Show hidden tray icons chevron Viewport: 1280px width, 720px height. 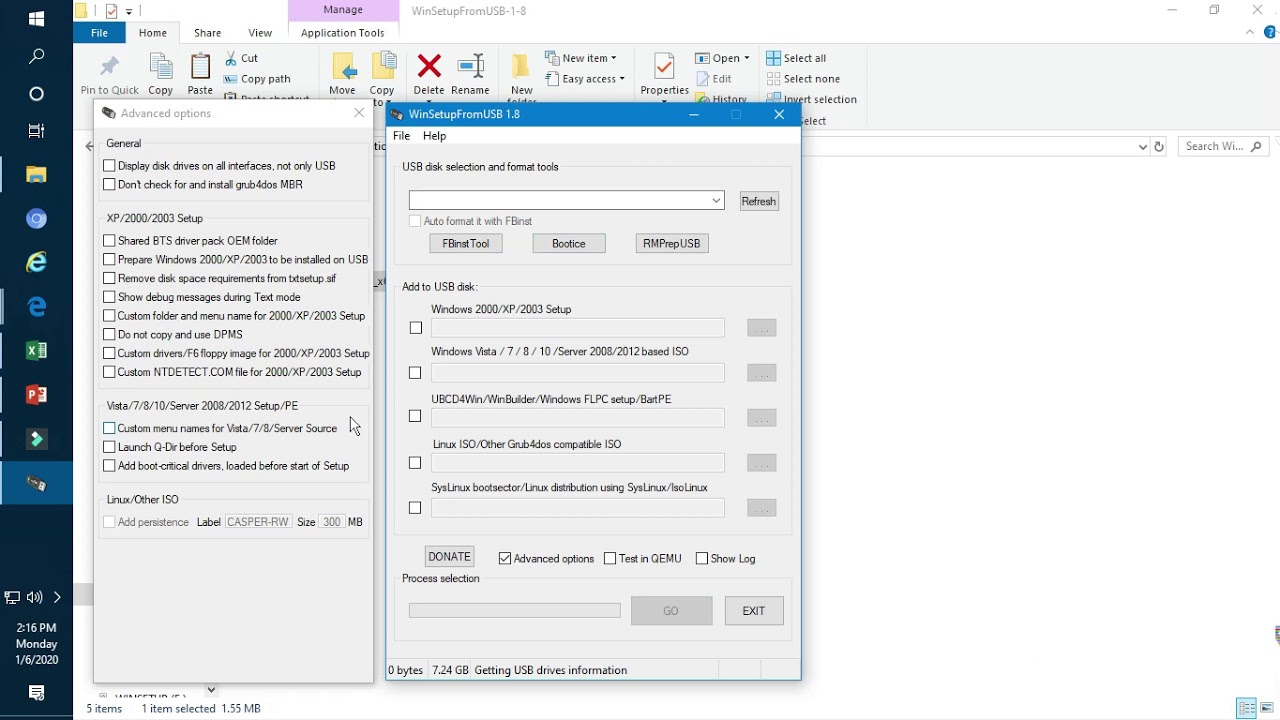[57, 597]
